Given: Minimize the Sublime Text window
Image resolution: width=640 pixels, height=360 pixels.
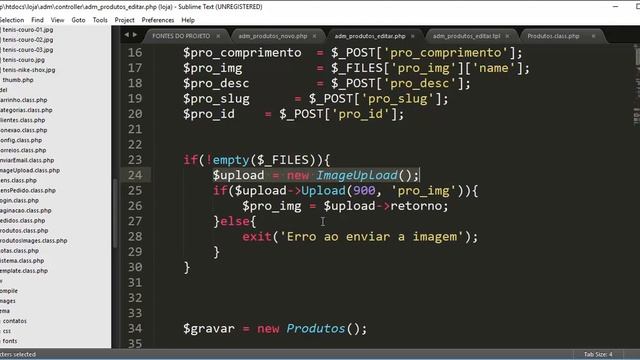Looking at the screenshot, I should click(x=616, y=7).
